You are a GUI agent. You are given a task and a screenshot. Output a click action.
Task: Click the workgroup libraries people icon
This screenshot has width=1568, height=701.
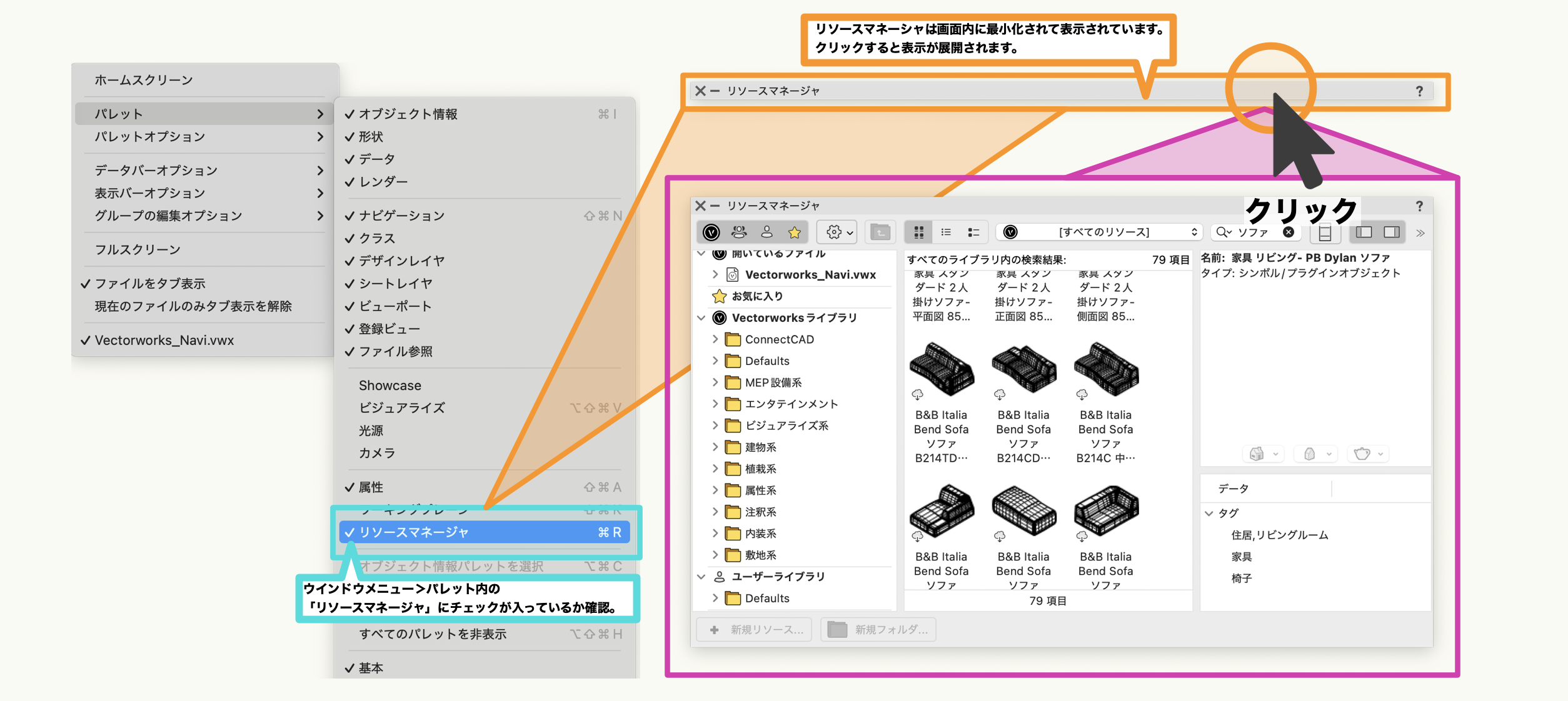739,232
